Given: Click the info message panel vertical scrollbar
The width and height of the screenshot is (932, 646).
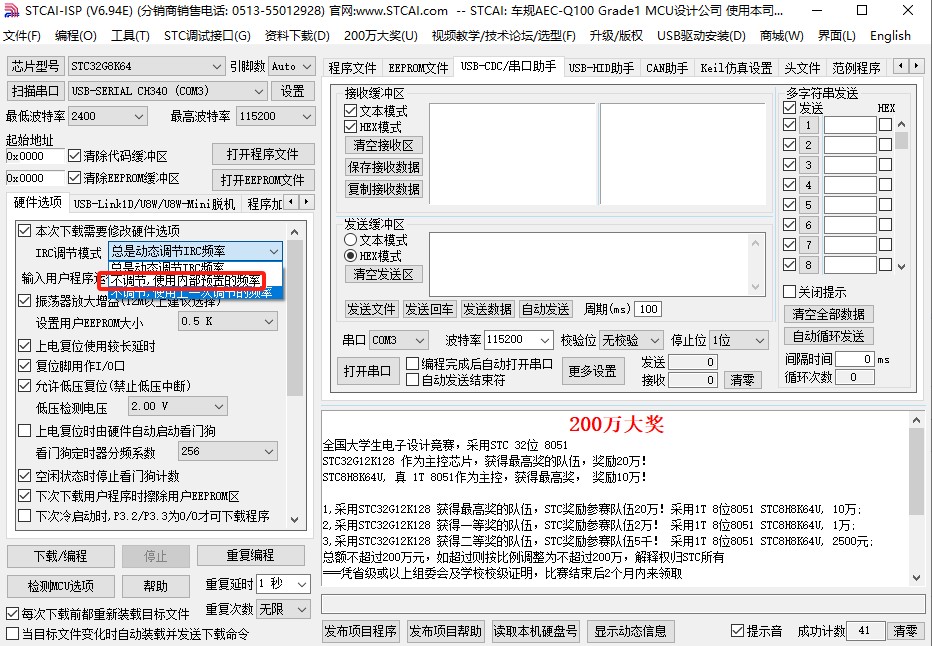Looking at the screenshot, I should point(917,499).
